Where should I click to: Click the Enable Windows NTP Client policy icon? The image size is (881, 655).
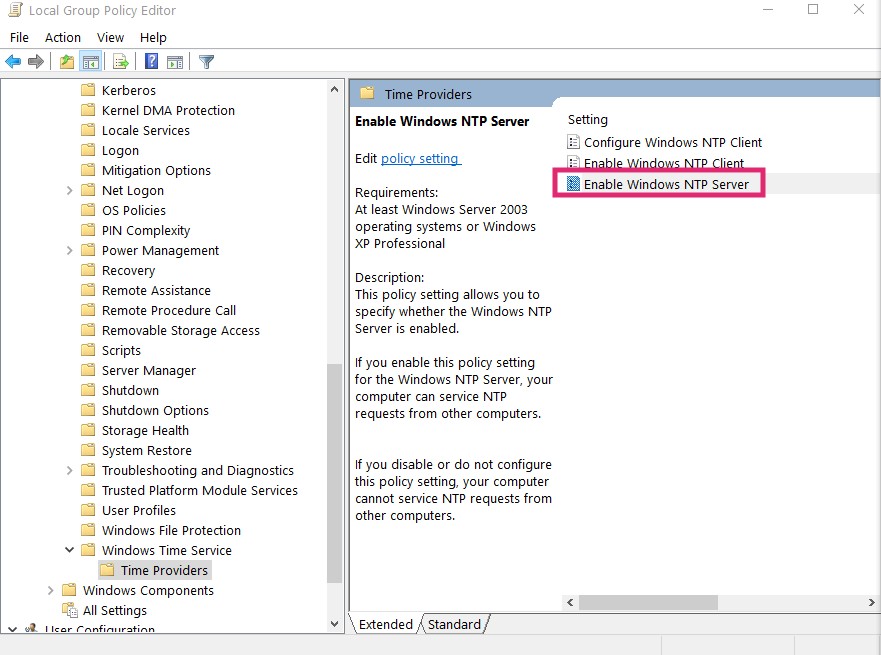click(573, 163)
